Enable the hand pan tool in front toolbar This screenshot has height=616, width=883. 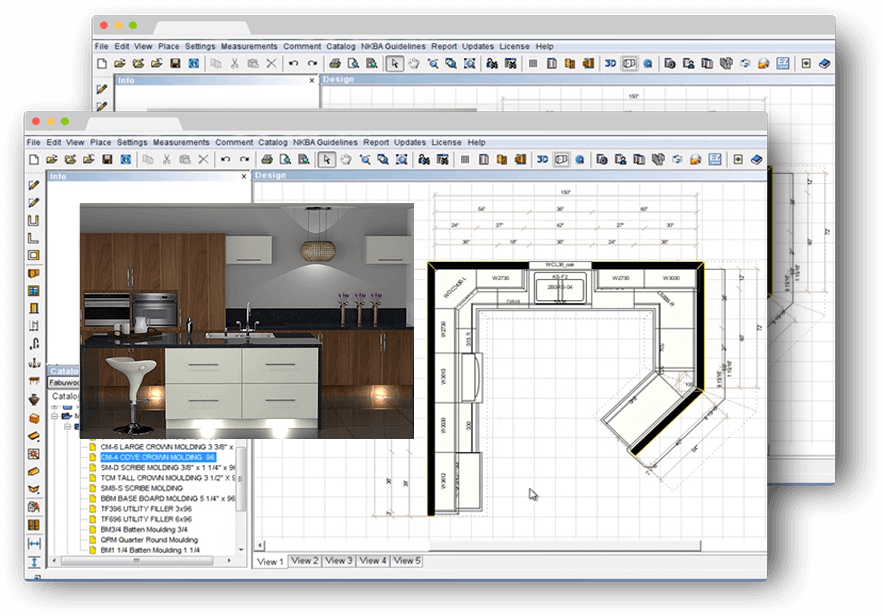click(x=346, y=159)
